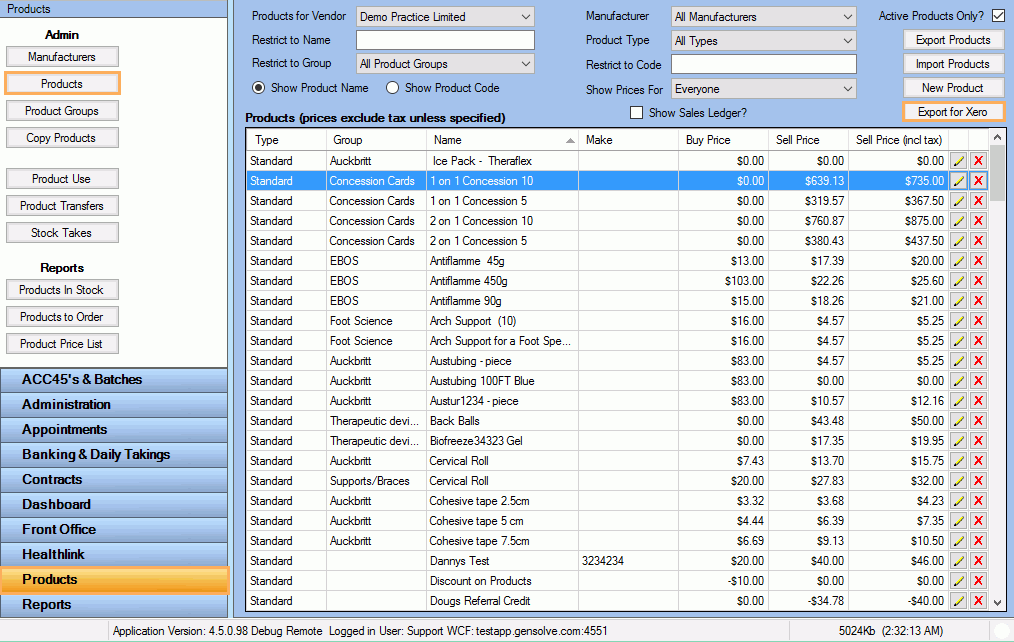Image resolution: width=1014 pixels, height=642 pixels.
Task: Open the Products In Stock report
Action: 62,290
